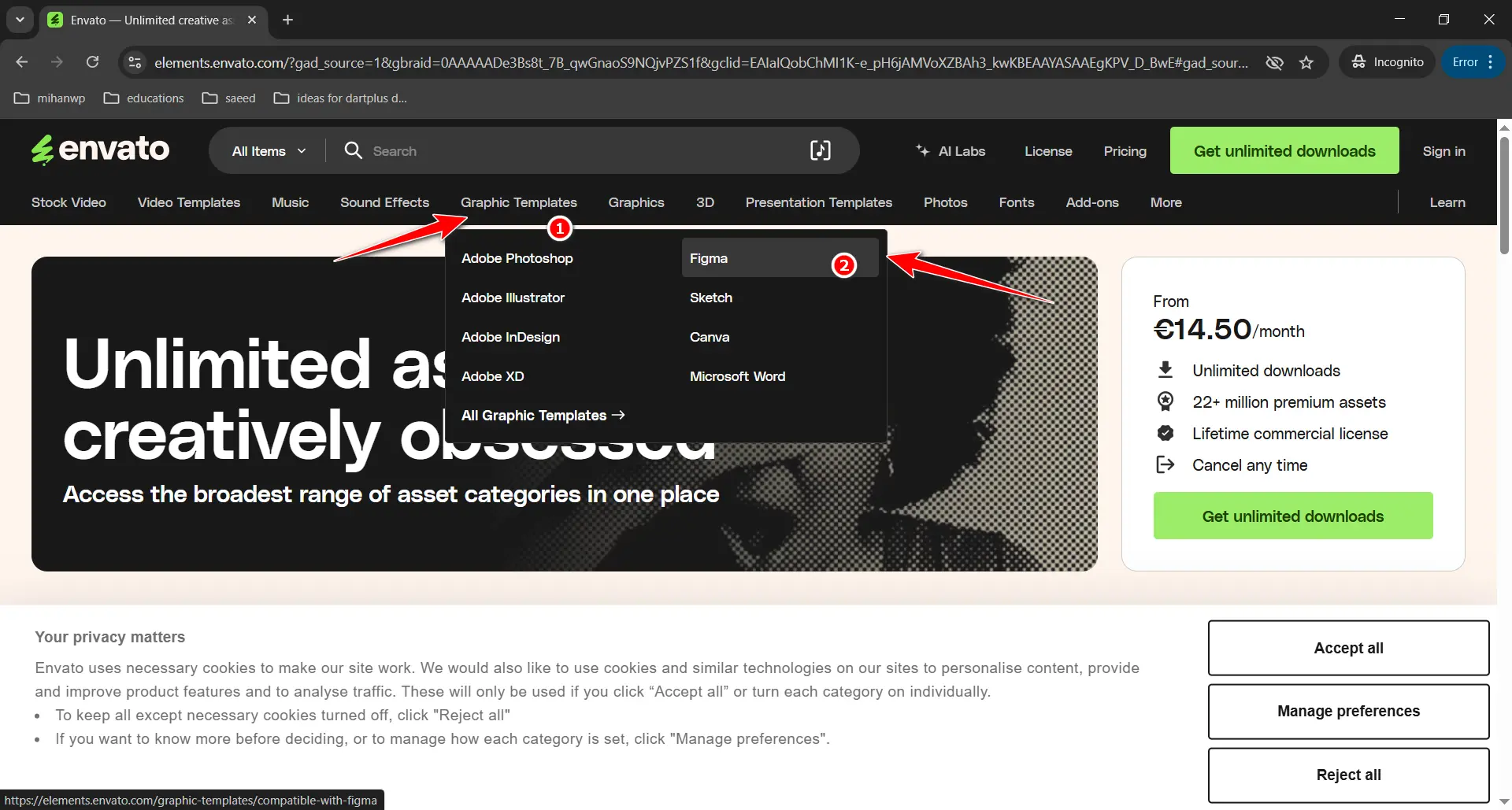The width and height of the screenshot is (1512, 810).
Task: Open the saeed bookmarks folder
Action: [229, 98]
